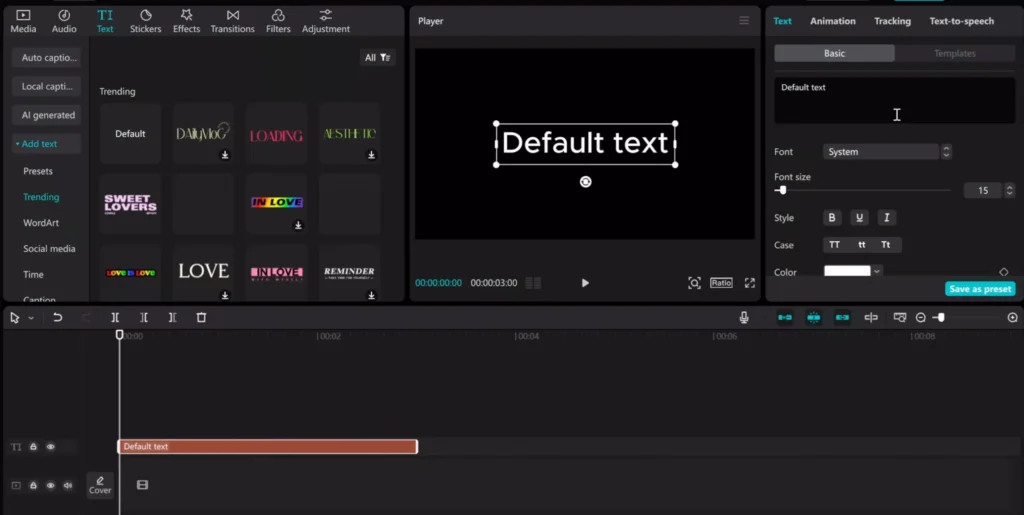Click the player fullscreen icon

[x=750, y=283]
